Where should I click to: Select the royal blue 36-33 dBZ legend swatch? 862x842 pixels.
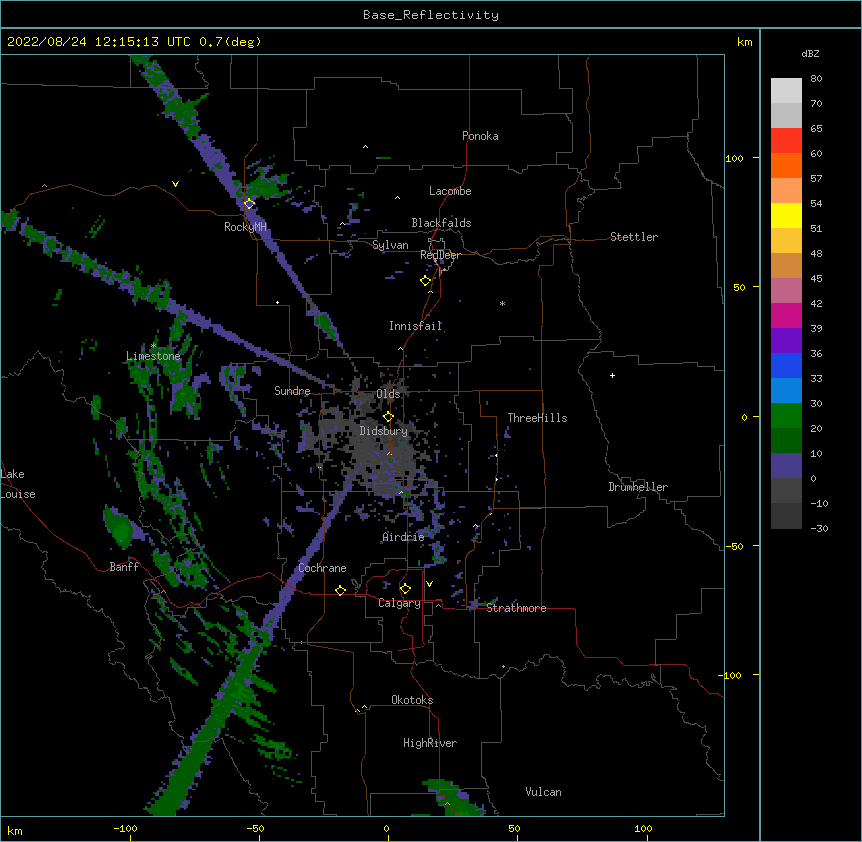coord(786,366)
